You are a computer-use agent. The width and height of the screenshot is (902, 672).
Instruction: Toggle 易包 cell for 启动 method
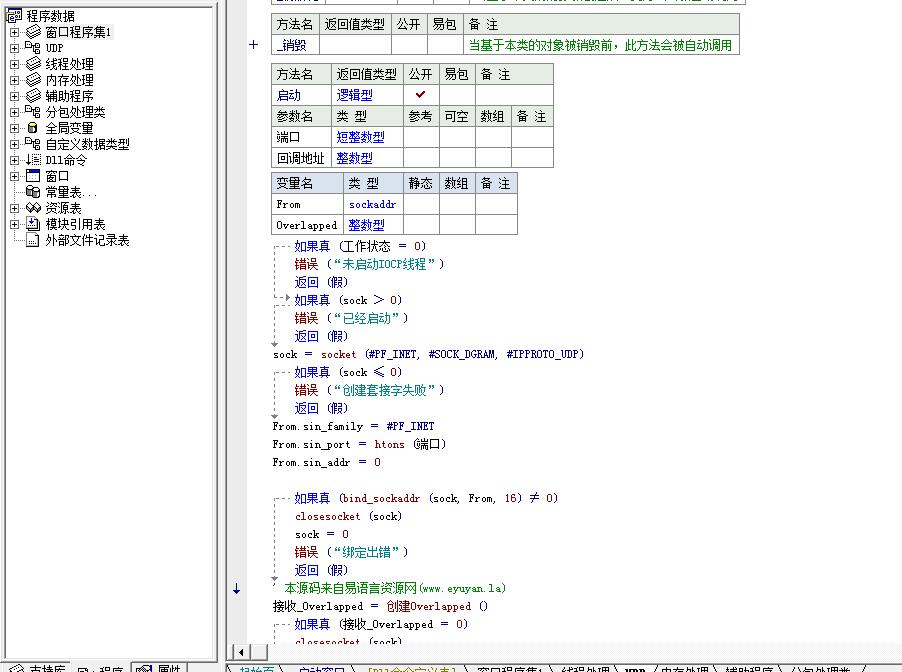coord(457,95)
